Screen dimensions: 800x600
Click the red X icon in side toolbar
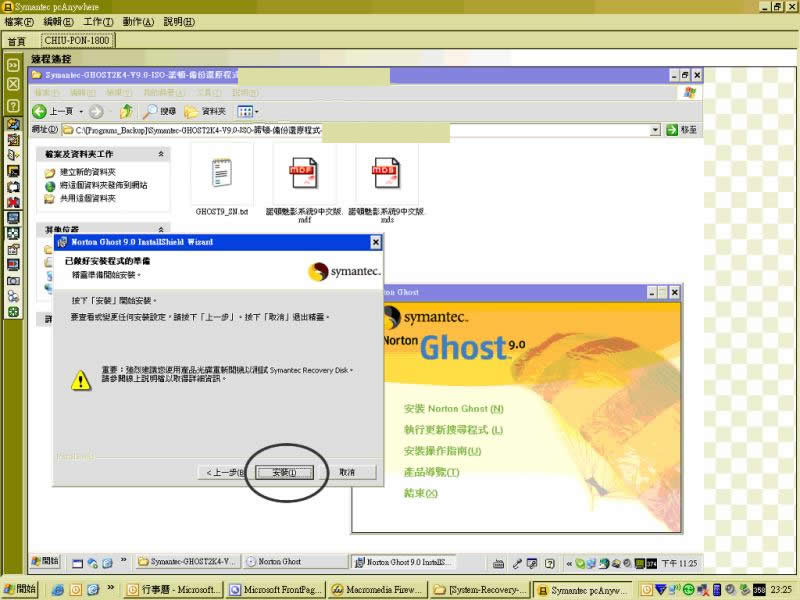pos(13,202)
